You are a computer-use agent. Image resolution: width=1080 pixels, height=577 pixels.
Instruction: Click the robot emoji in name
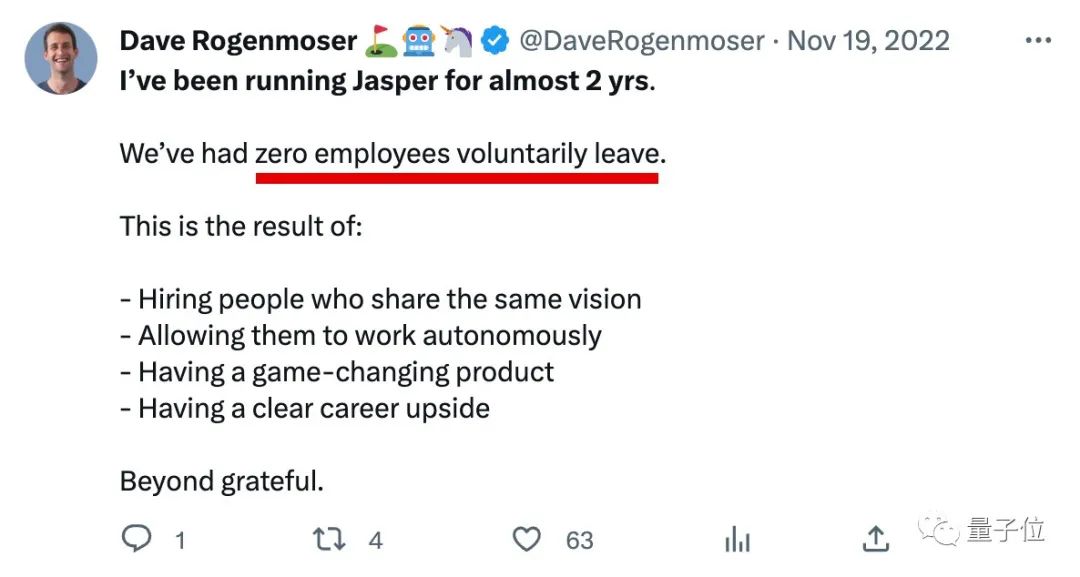tap(419, 41)
